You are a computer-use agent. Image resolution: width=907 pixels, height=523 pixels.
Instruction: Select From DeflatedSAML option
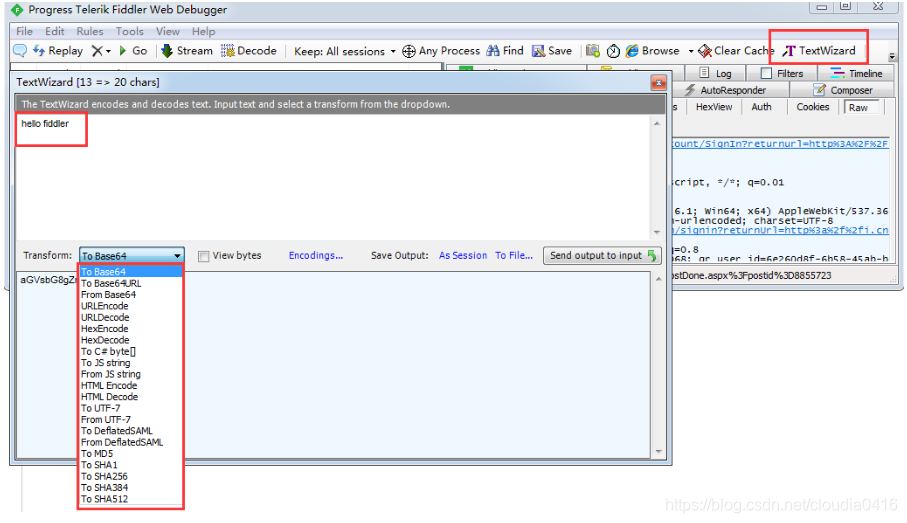(x=131, y=442)
